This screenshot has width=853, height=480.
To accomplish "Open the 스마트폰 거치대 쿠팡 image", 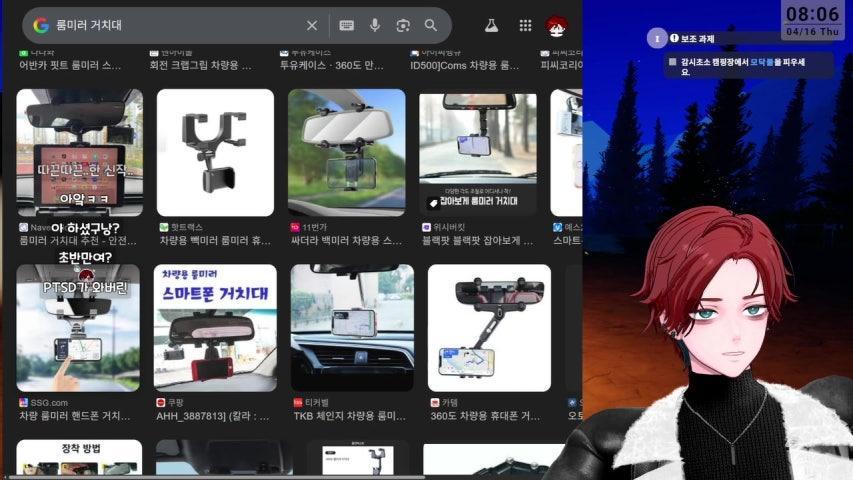I will coord(215,328).
